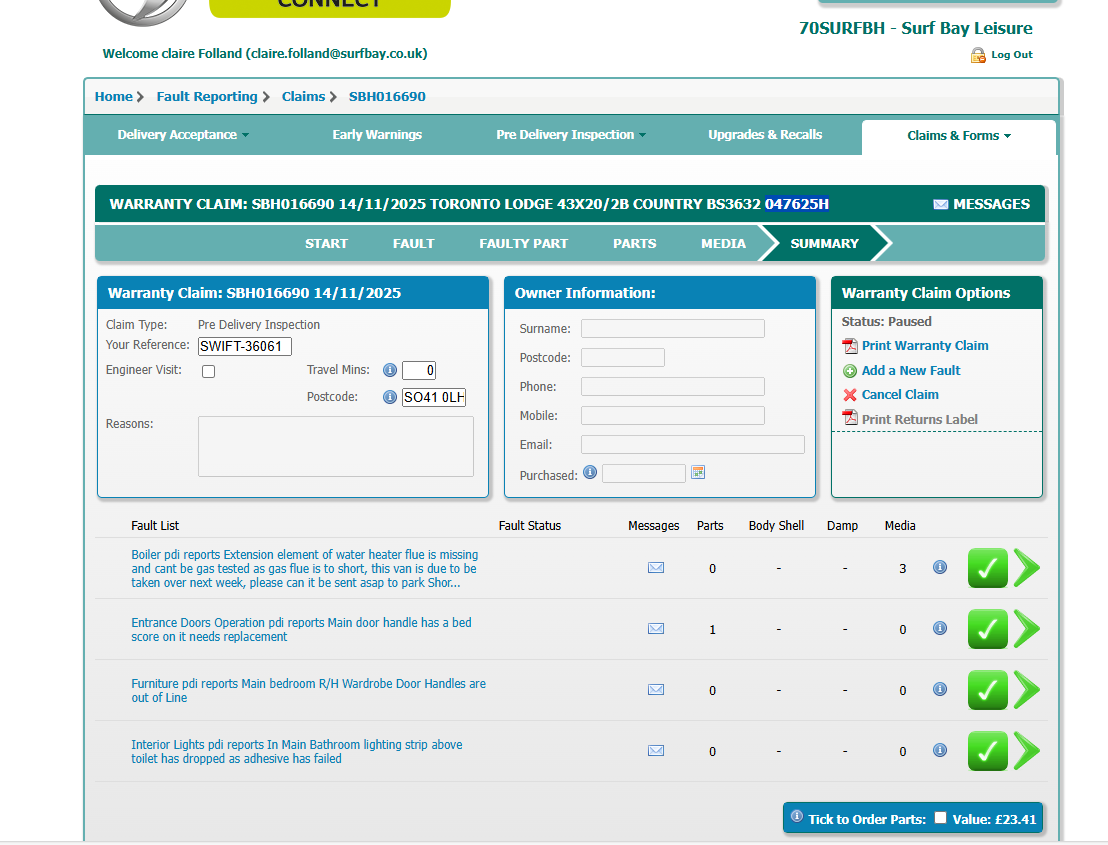The height and width of the screenshot is (845, 1108).
Task: Click the Reasons text area
Action: click(336, 447)
